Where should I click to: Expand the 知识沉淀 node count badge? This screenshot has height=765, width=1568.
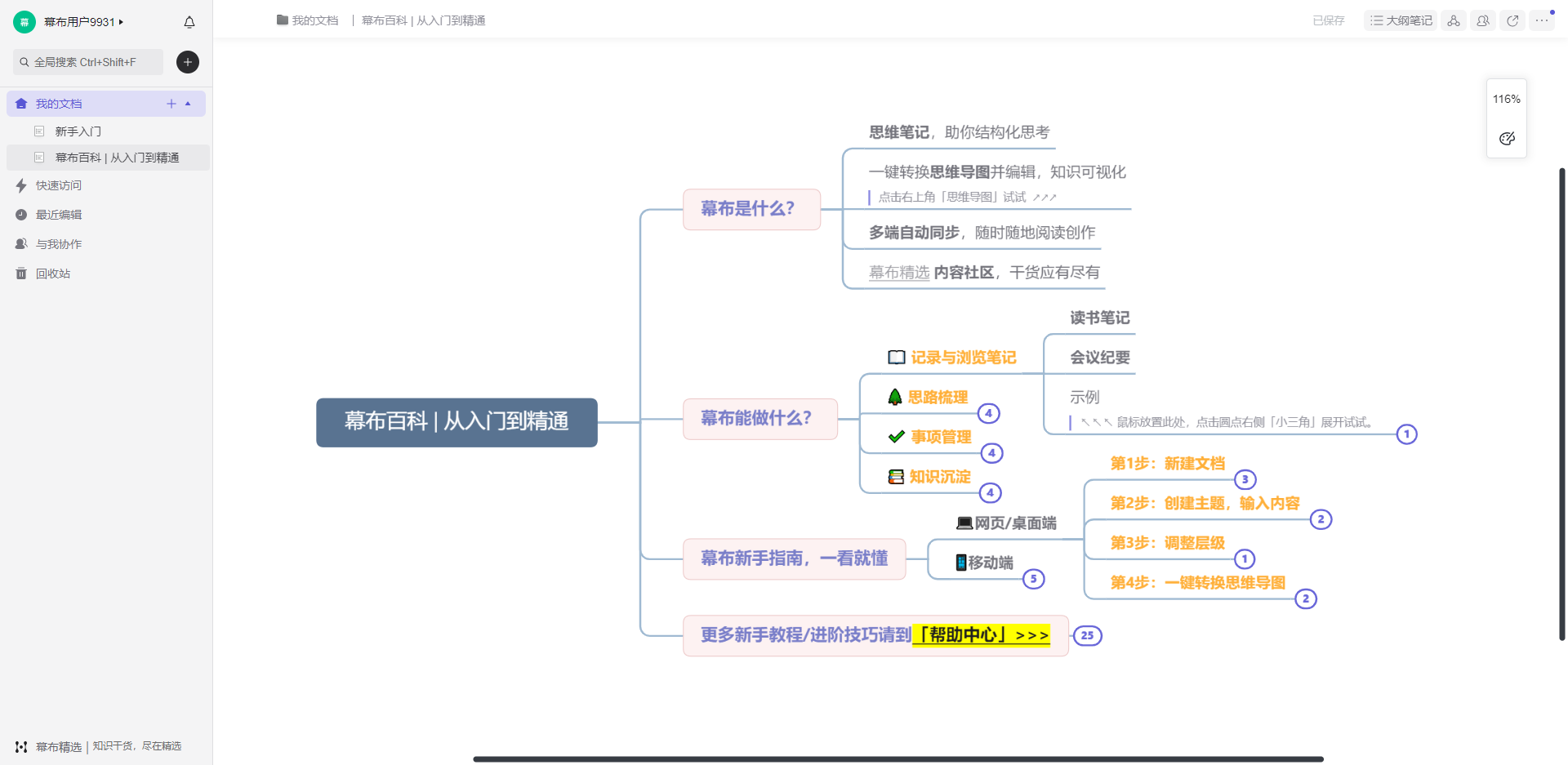[x=991, y=492]
